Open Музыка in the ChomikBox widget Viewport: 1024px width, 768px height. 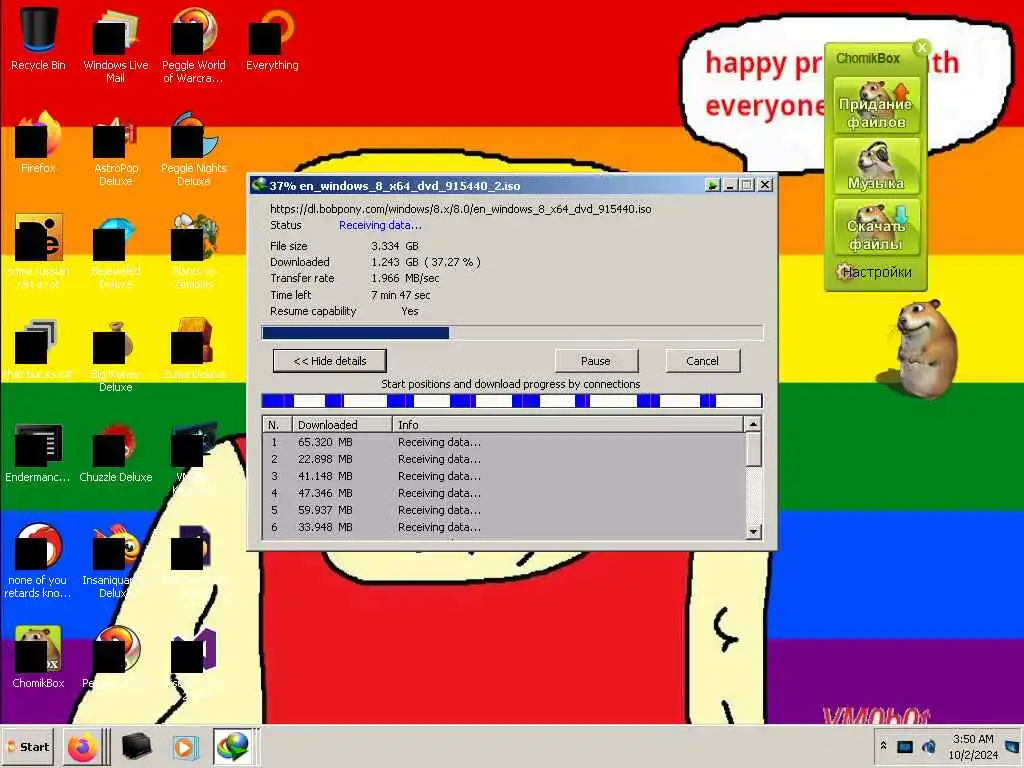click(875, 166)
